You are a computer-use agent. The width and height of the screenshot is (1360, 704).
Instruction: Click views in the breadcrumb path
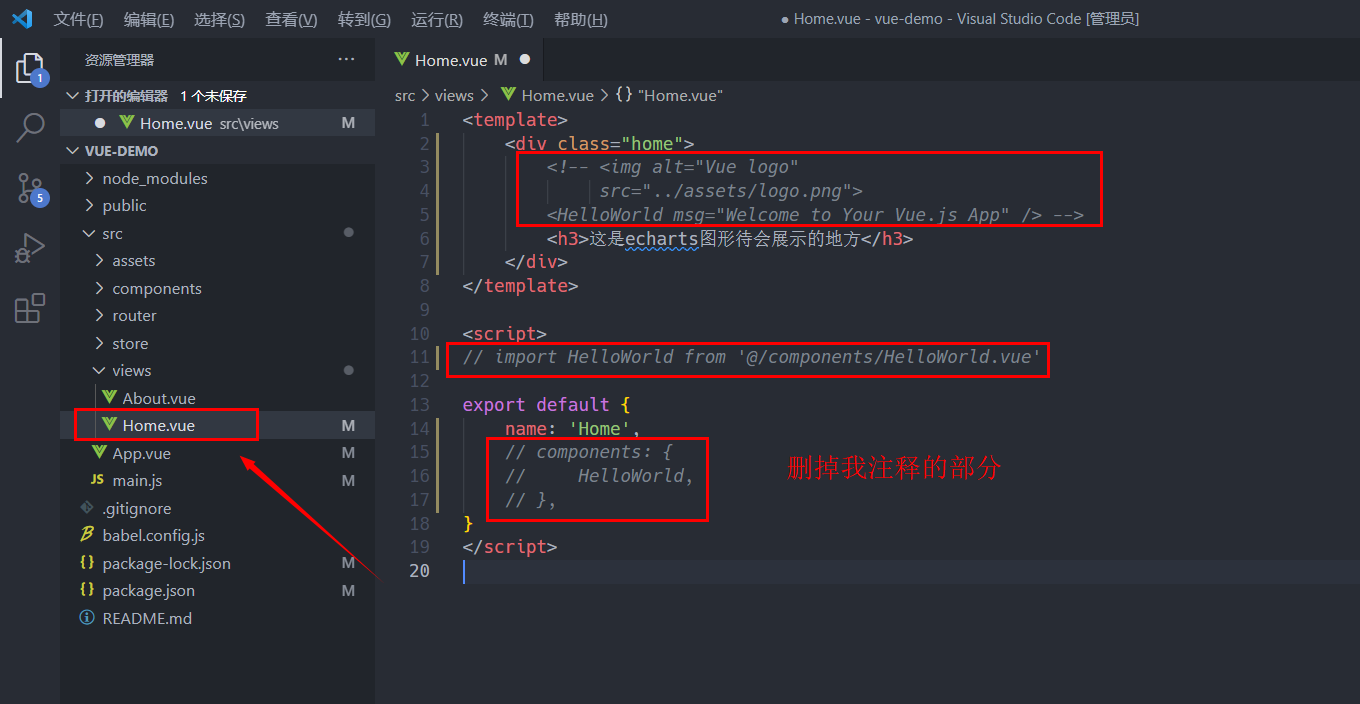coord(454,95)
